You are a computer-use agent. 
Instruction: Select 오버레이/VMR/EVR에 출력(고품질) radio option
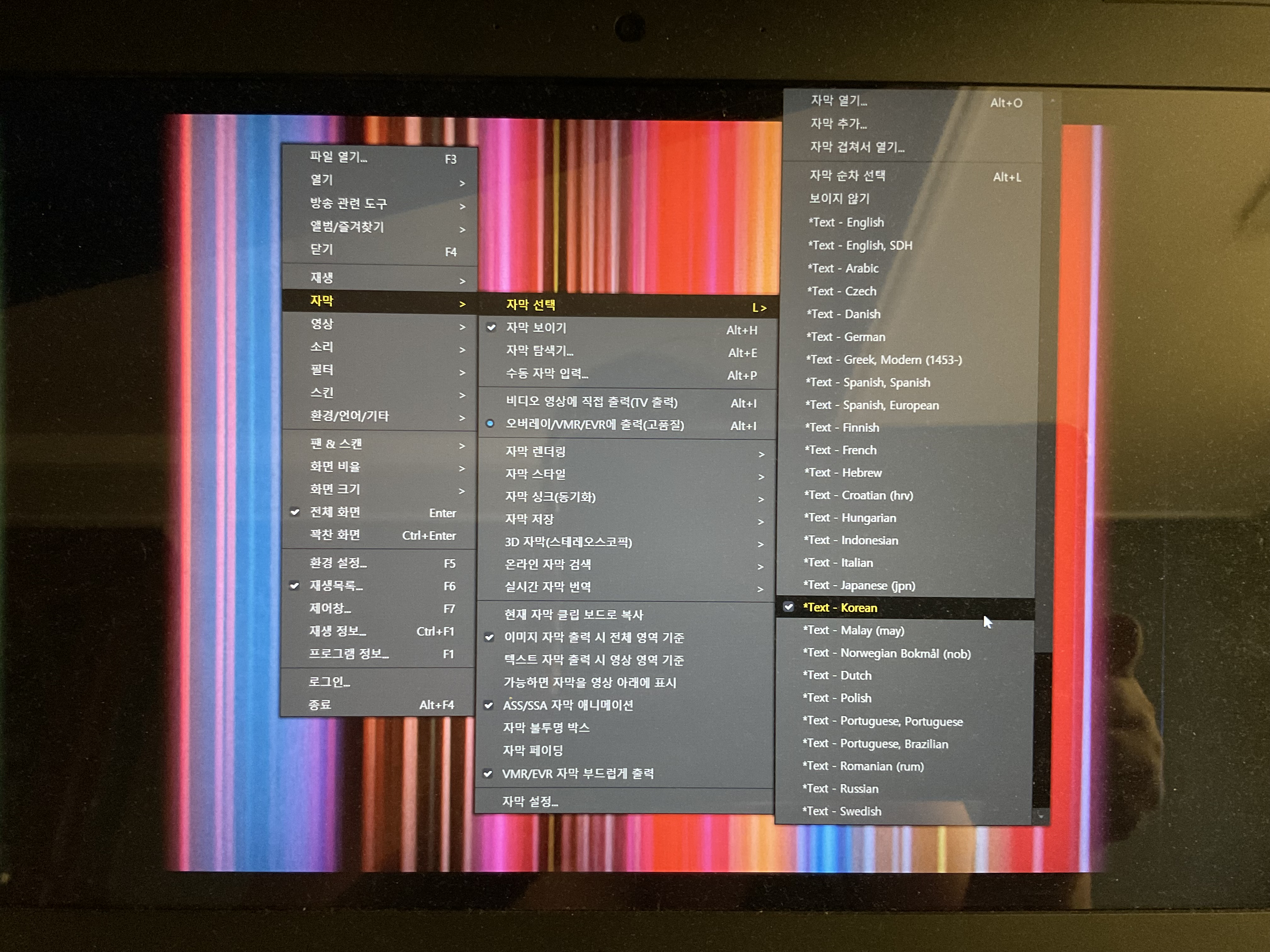(627, 425)
